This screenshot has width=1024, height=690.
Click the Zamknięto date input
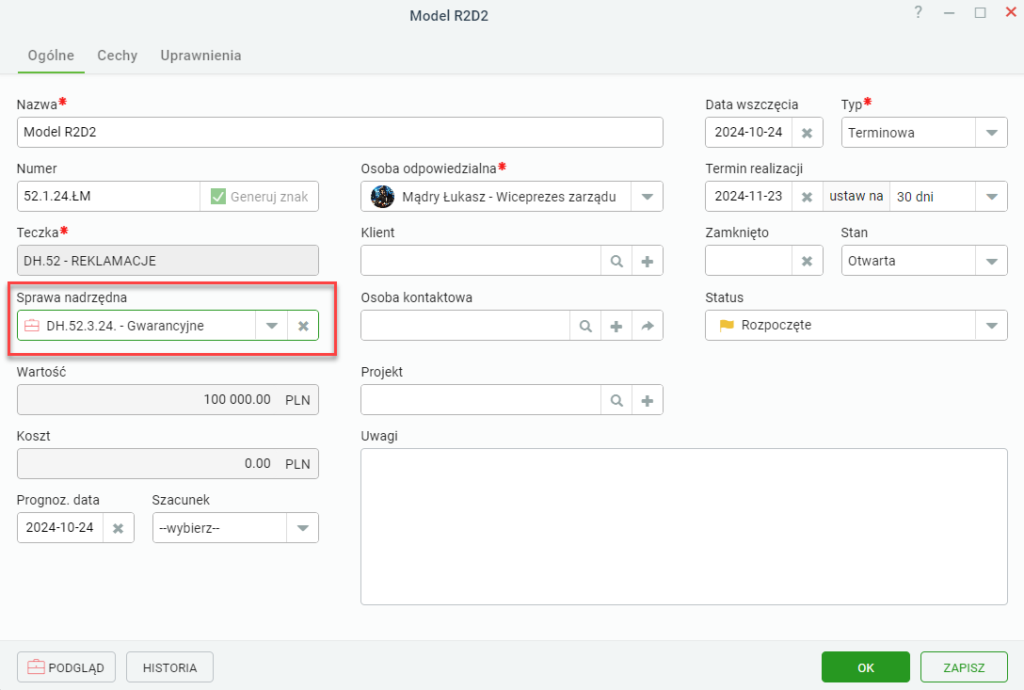coord(748,261)
